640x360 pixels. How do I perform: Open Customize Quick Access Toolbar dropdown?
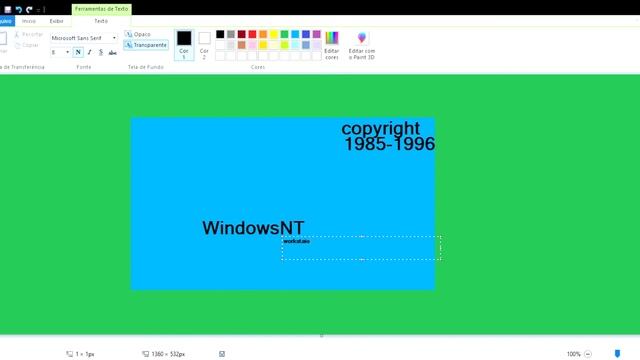[x=39, y=9]
